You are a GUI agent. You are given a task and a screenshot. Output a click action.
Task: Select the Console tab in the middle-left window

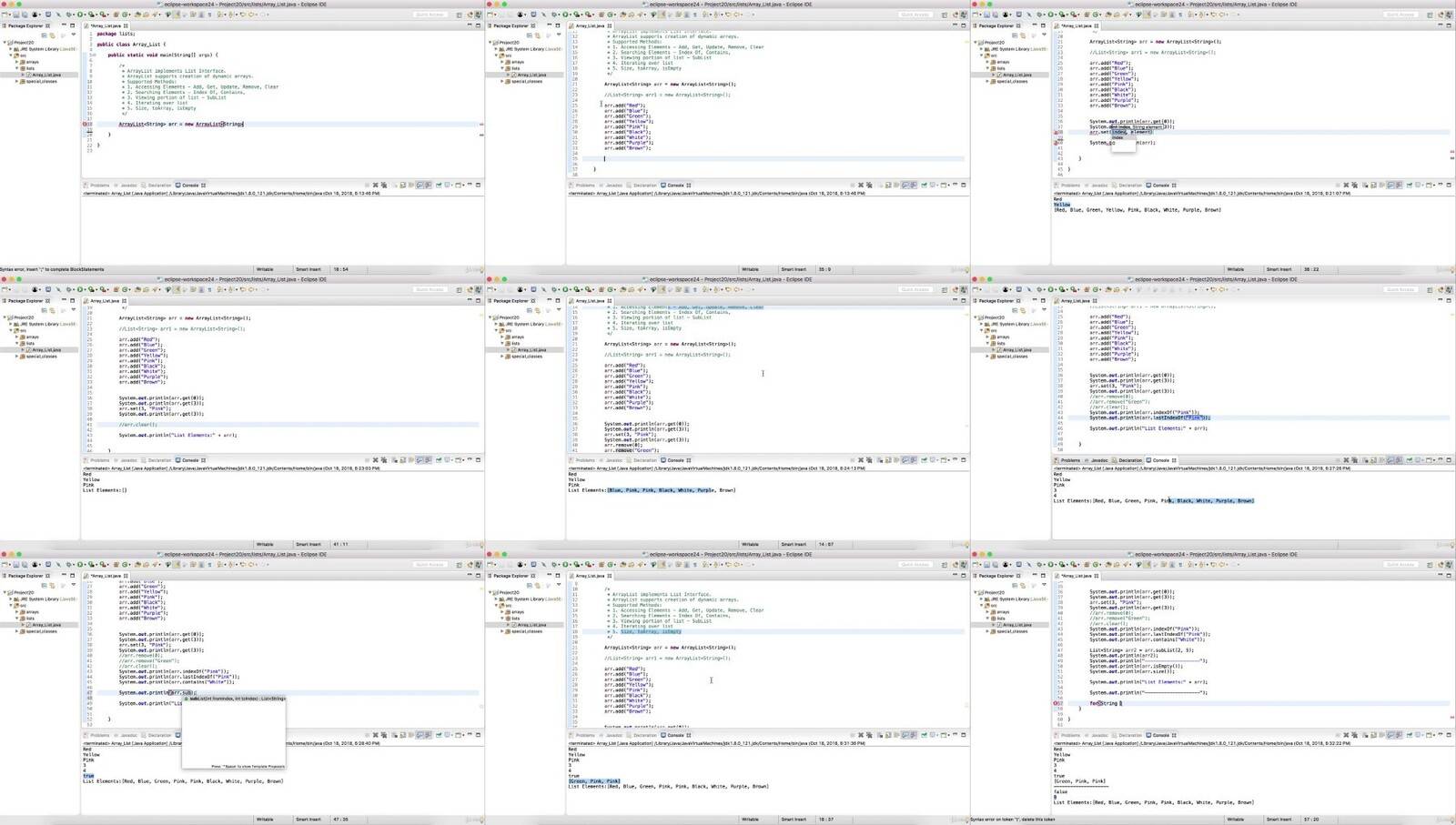(x=190, y=459)
